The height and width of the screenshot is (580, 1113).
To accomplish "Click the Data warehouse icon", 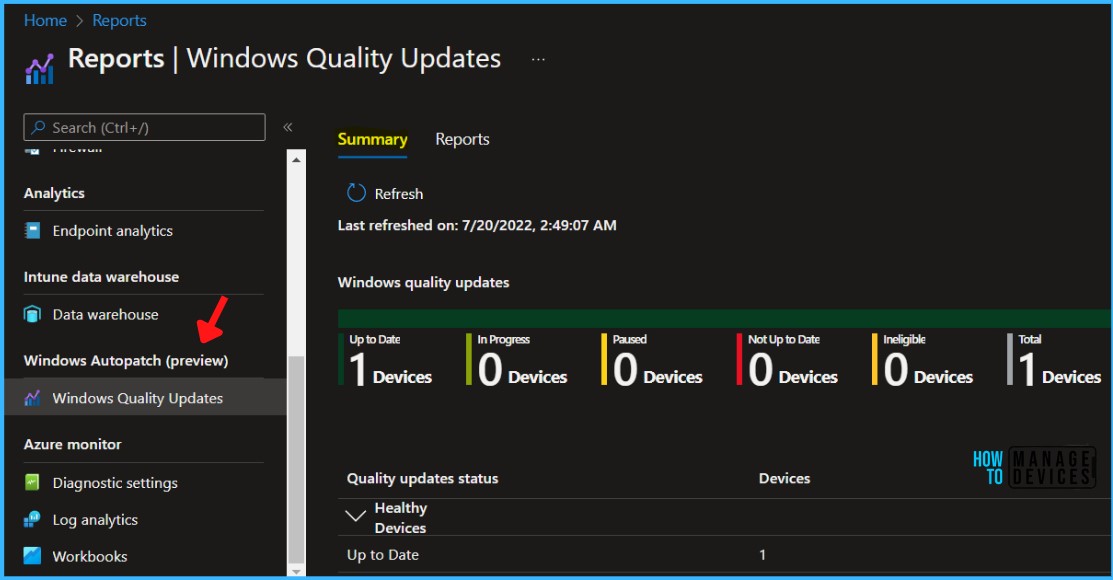I will pos(33,314).
